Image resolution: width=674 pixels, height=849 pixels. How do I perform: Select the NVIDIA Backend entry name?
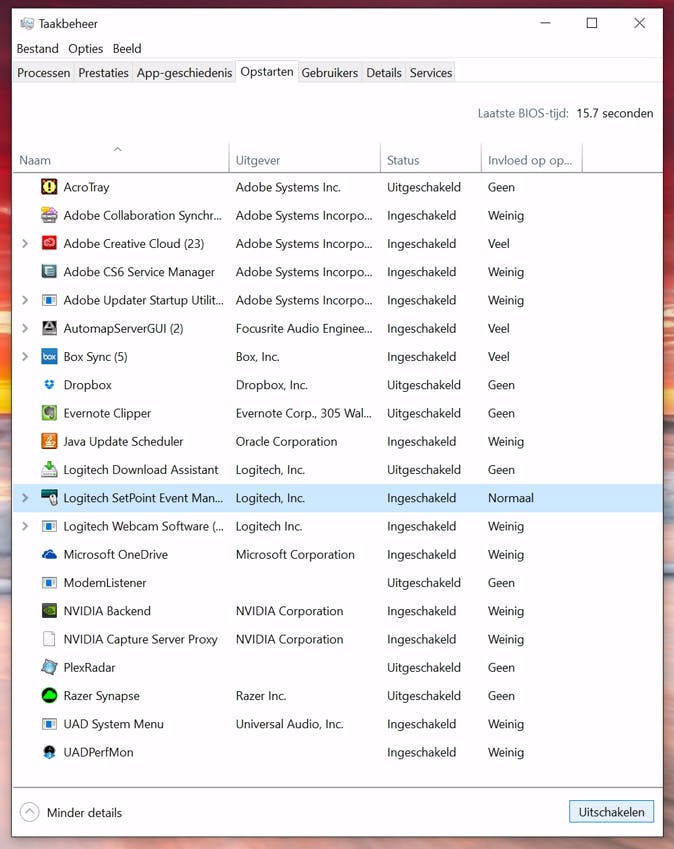[107, 611]
